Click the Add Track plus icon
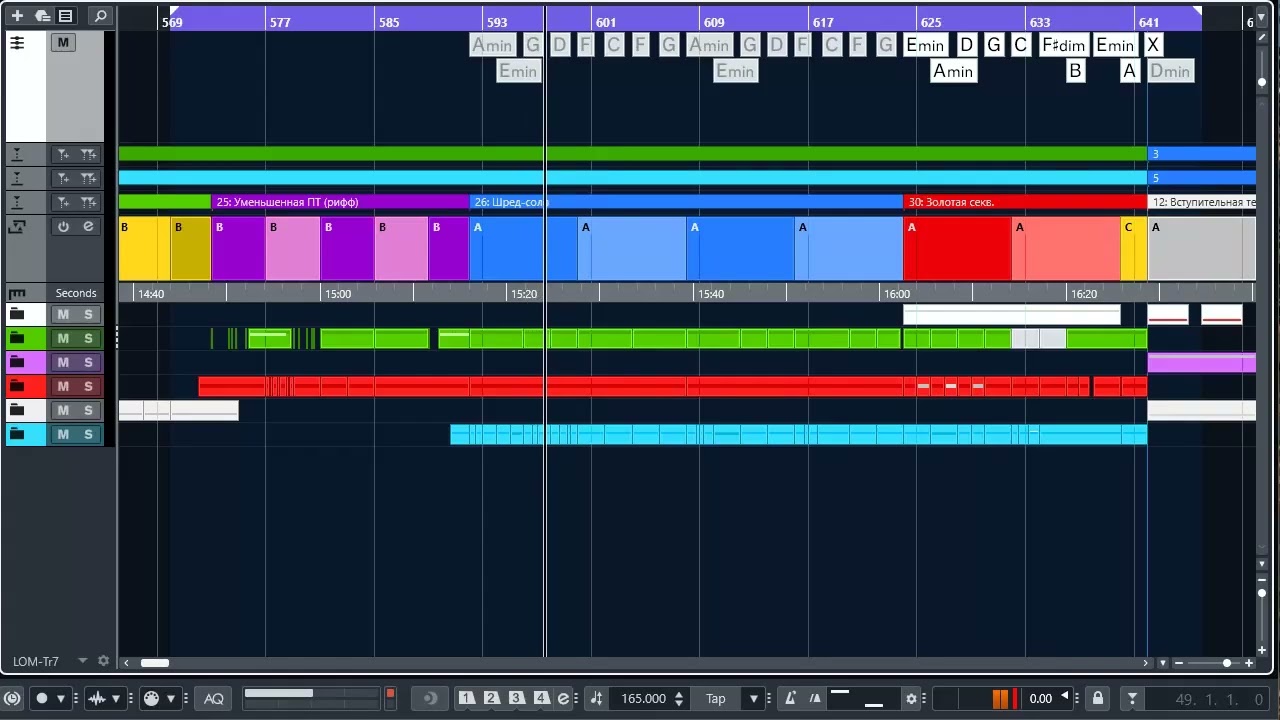 [17, 15]
